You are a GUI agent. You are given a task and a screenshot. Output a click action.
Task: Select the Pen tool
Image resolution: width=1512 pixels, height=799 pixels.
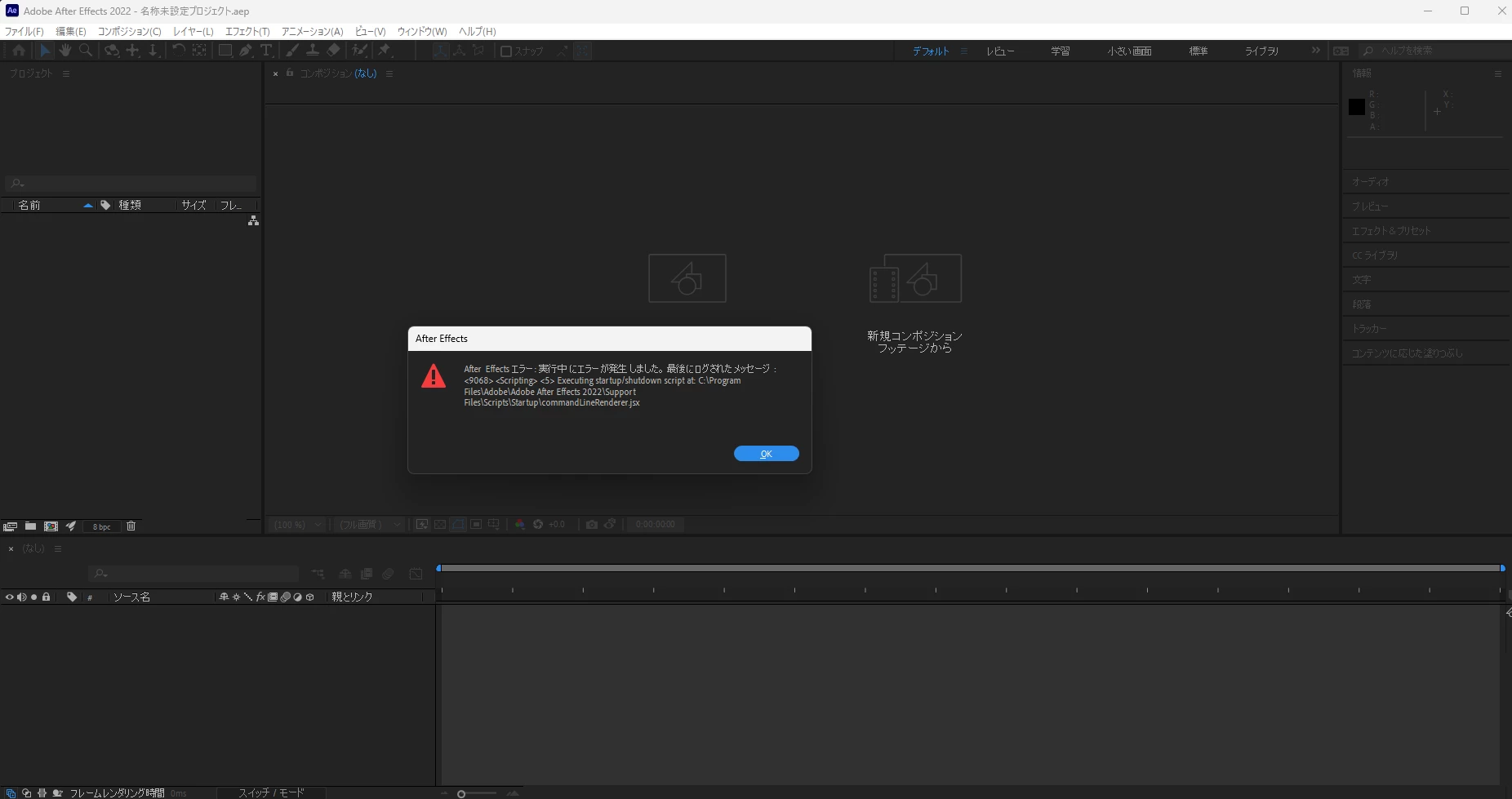246,51
